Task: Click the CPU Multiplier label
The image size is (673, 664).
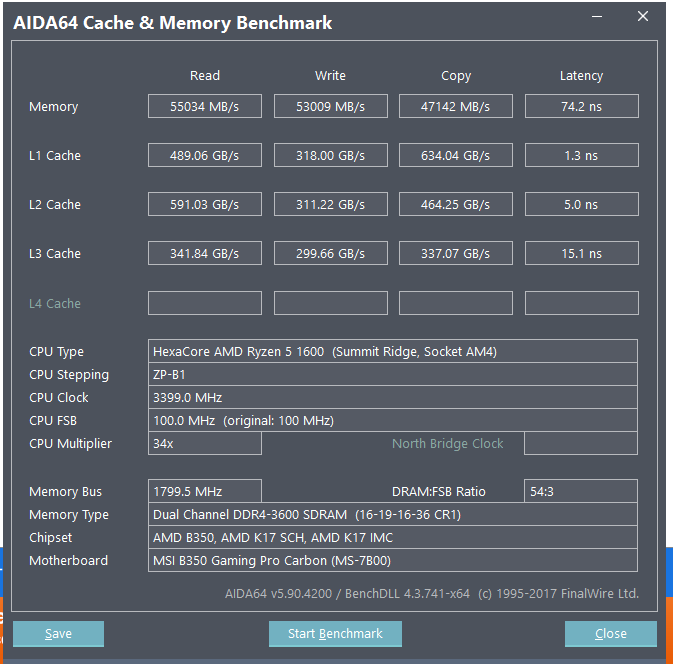Action: point(70,443)
